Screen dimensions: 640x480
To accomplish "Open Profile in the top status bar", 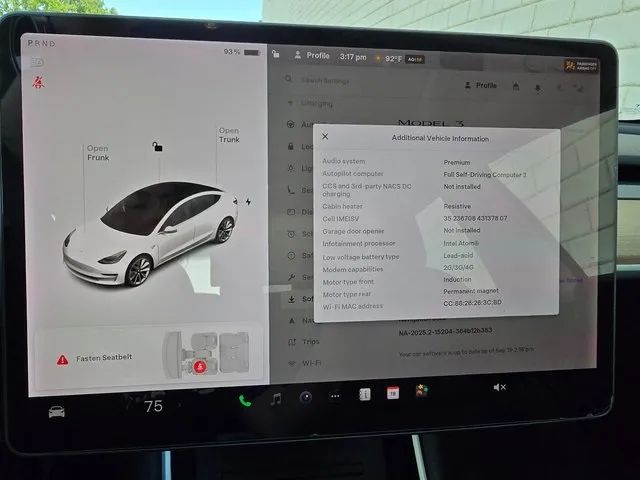I will coord(312,56).
